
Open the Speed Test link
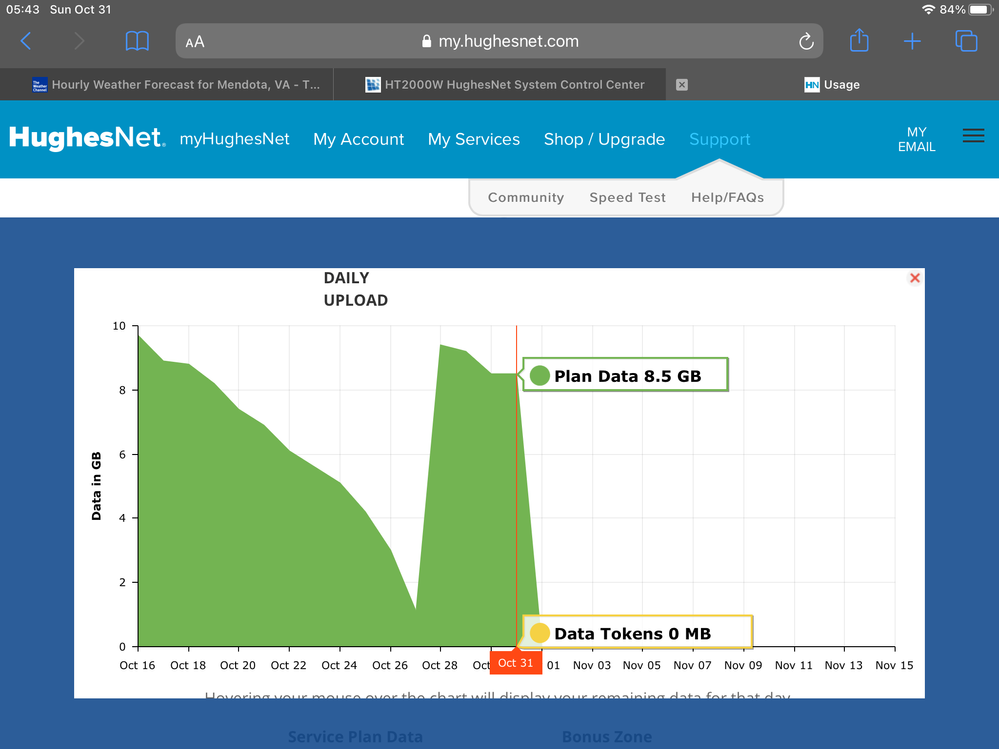click(x=627, y=197)
